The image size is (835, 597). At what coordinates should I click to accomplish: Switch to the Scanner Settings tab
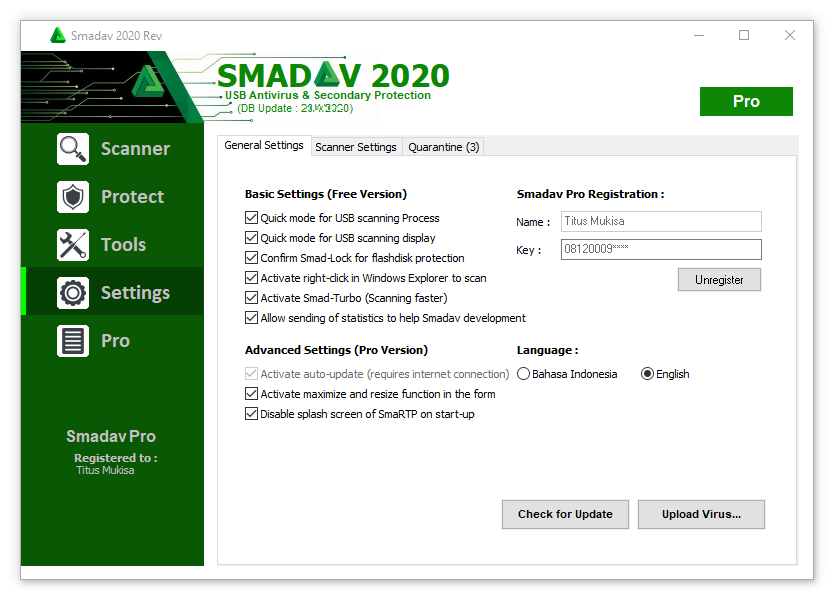point(356,147)
